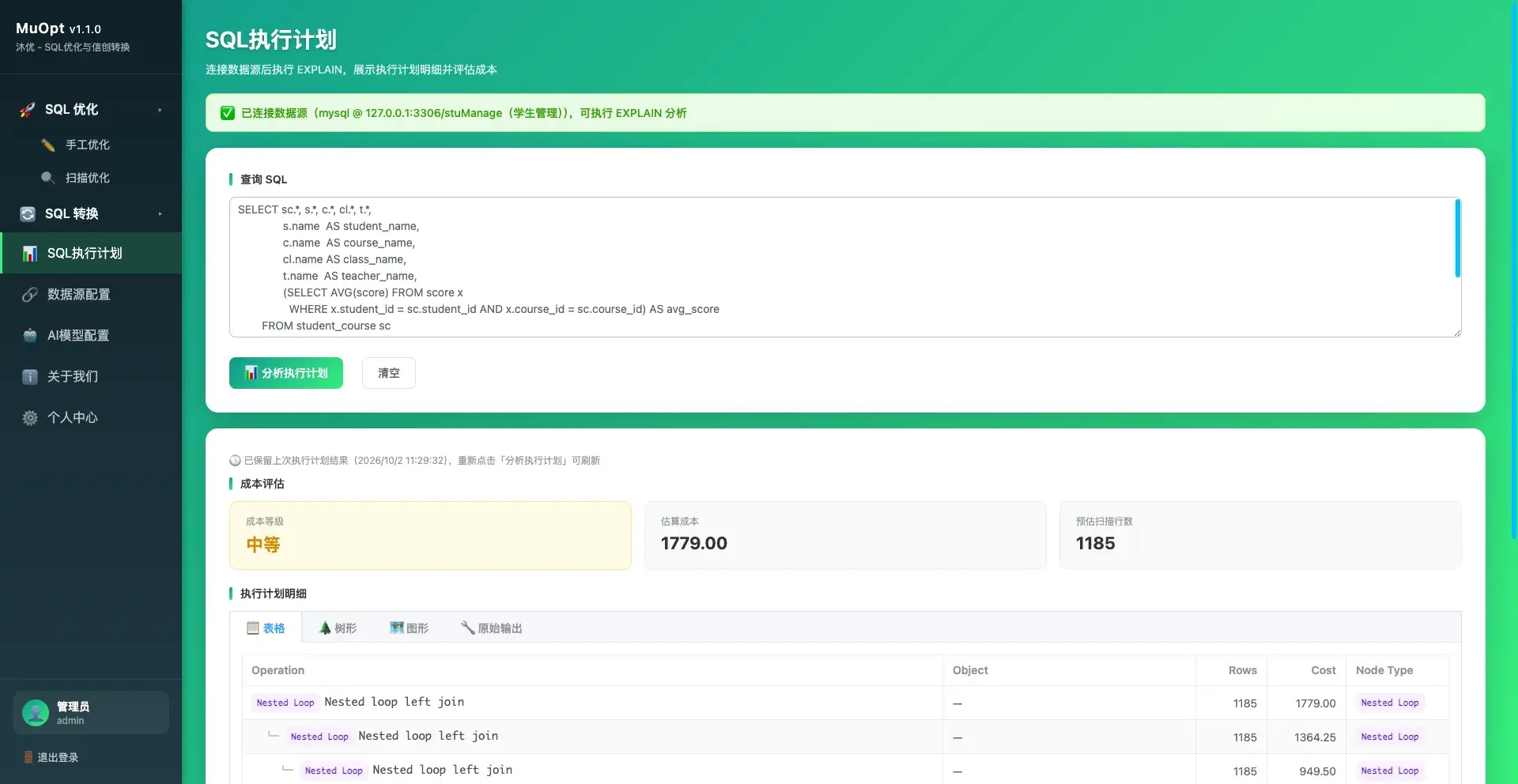Click the tree icon on 树形 tab
The height and width of the screenshot is (784, 1518).
pyautogui.click(x=325, y=628)
